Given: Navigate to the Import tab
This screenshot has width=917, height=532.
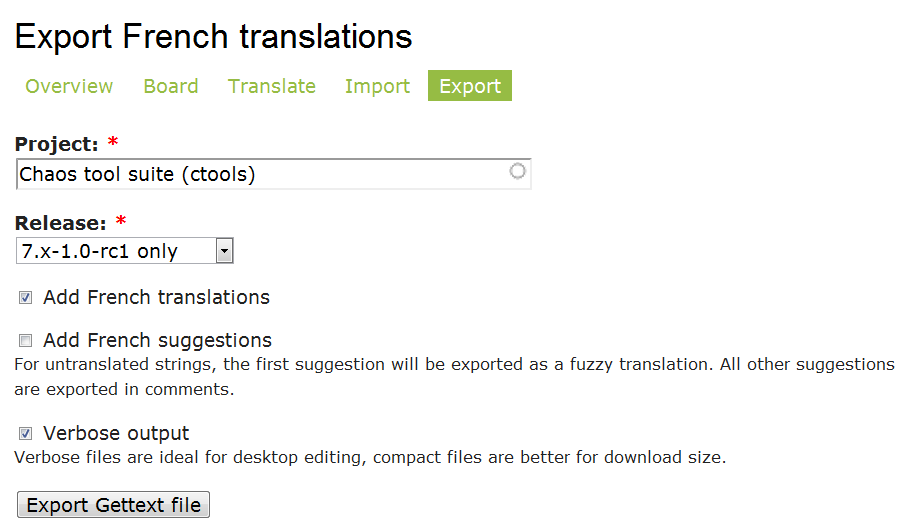Looking at the screenshot, I should (377, 86).
